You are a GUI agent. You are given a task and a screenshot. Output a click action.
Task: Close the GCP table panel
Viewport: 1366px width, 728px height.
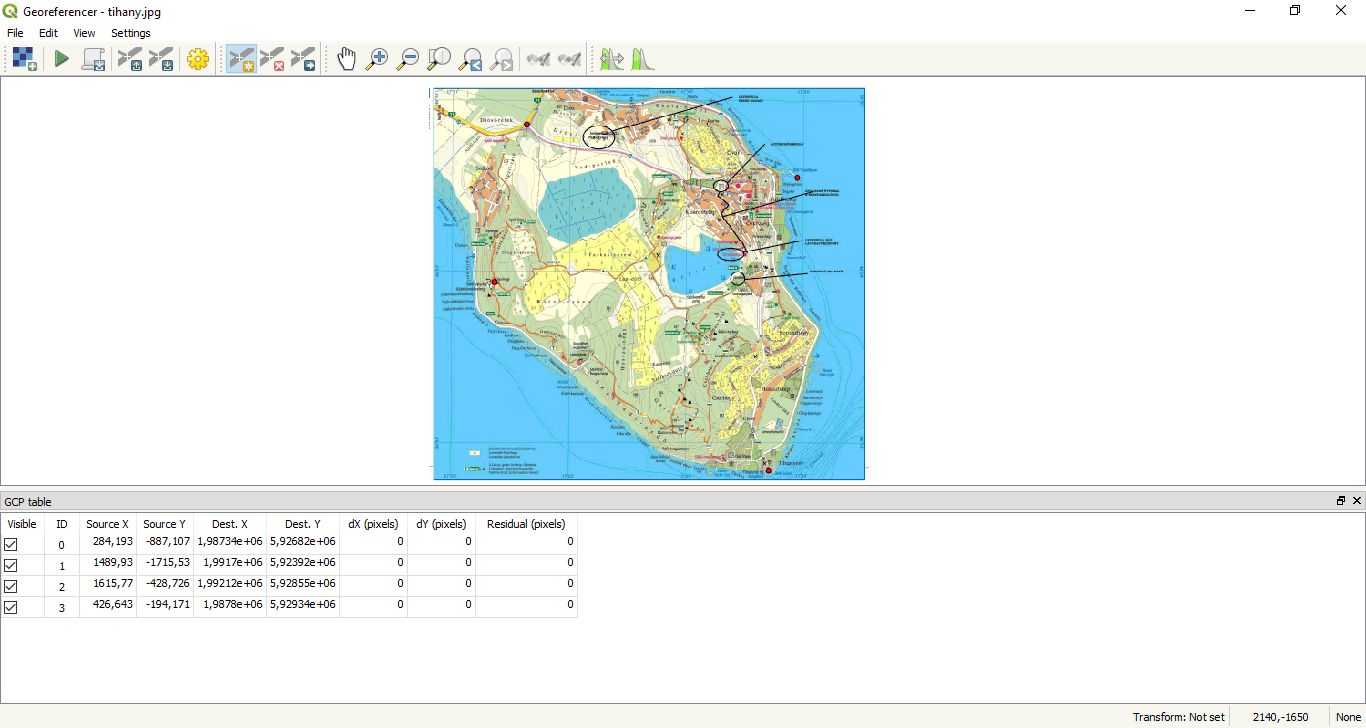coord(1357,501)
